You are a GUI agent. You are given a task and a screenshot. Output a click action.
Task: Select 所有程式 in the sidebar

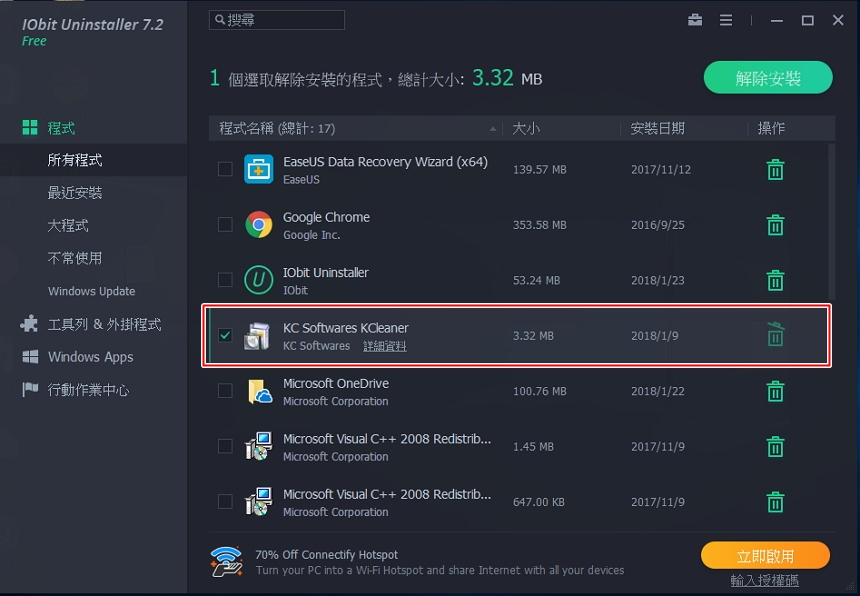(75, 160)
